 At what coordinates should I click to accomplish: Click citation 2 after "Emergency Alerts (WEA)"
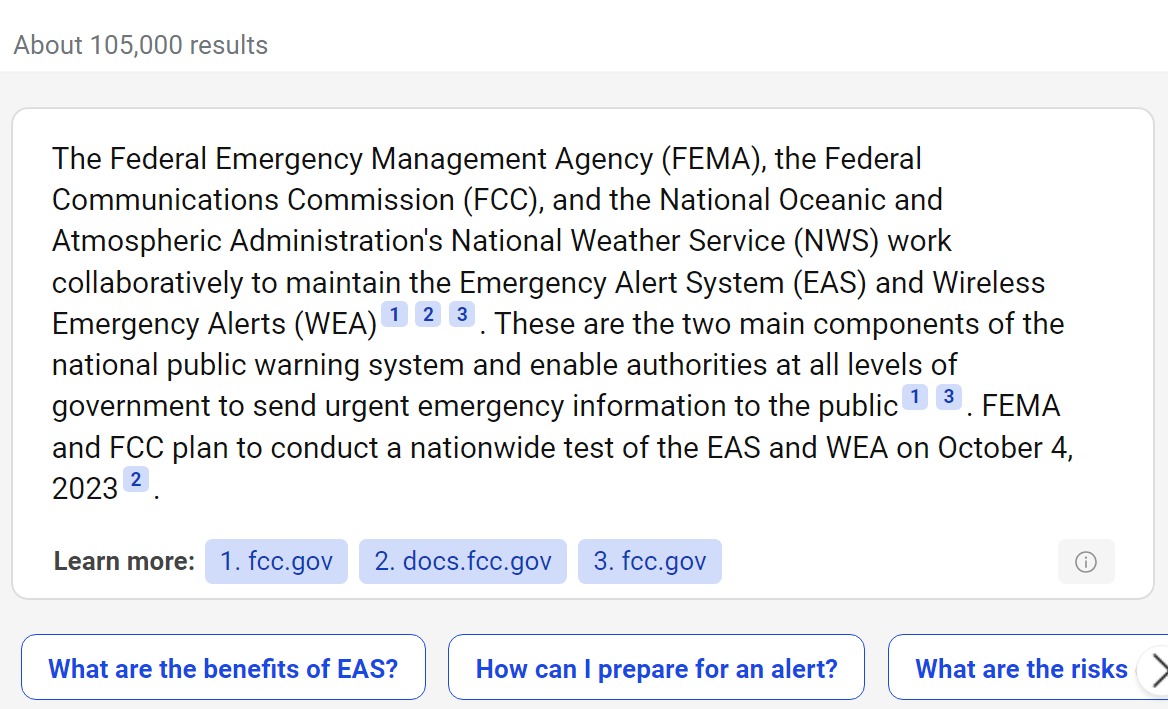[x=428, y=315]
